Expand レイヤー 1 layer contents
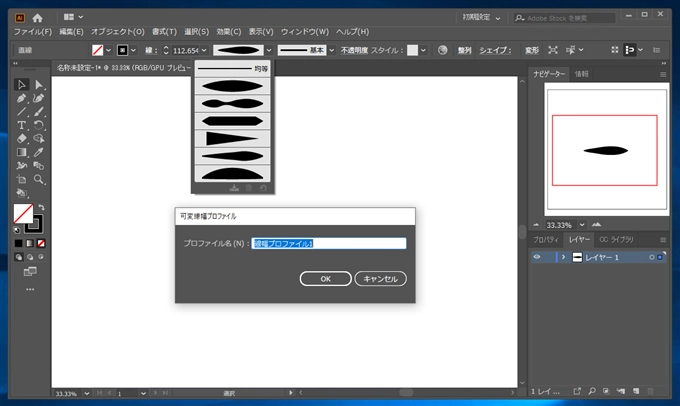Viewport: 680px width, 406px height. click(563, 257)
